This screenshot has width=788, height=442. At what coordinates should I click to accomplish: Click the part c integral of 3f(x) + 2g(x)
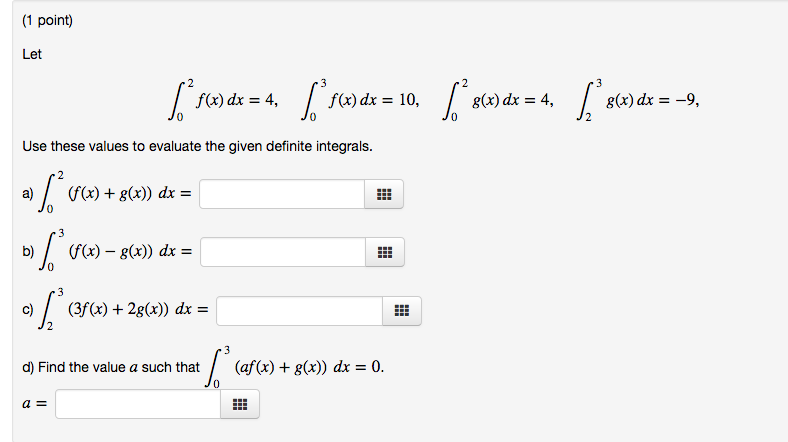(123, 309)
